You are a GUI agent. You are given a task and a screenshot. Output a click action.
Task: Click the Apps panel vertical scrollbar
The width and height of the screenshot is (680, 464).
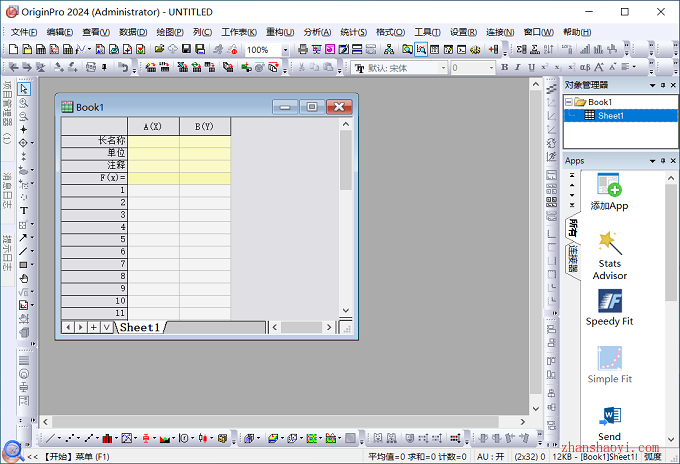coord(671,243)
